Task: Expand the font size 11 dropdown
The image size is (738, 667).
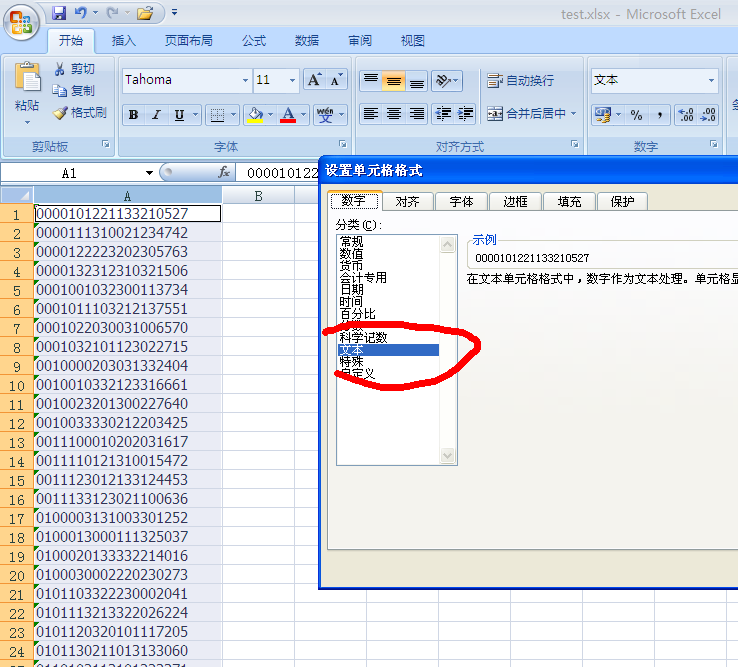Action: pyautogui.click(x=293, y=80)
